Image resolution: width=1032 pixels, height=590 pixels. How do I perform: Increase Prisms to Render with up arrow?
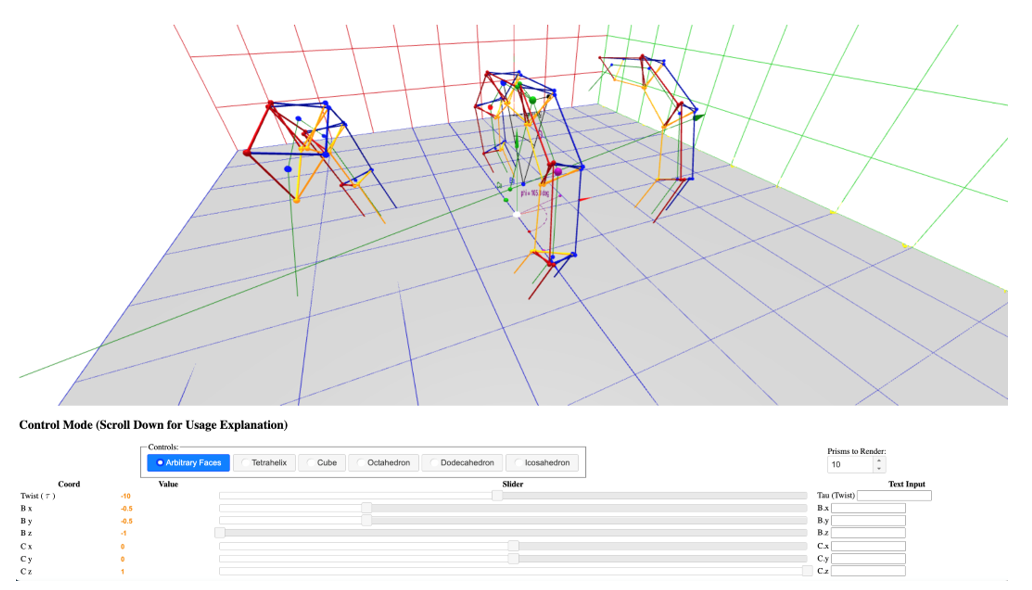(x=879, y=461)
